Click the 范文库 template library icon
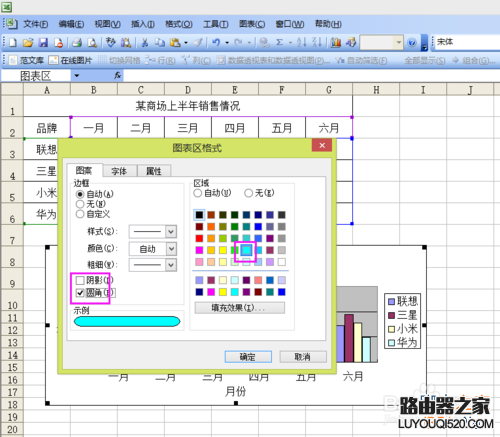 13,60
